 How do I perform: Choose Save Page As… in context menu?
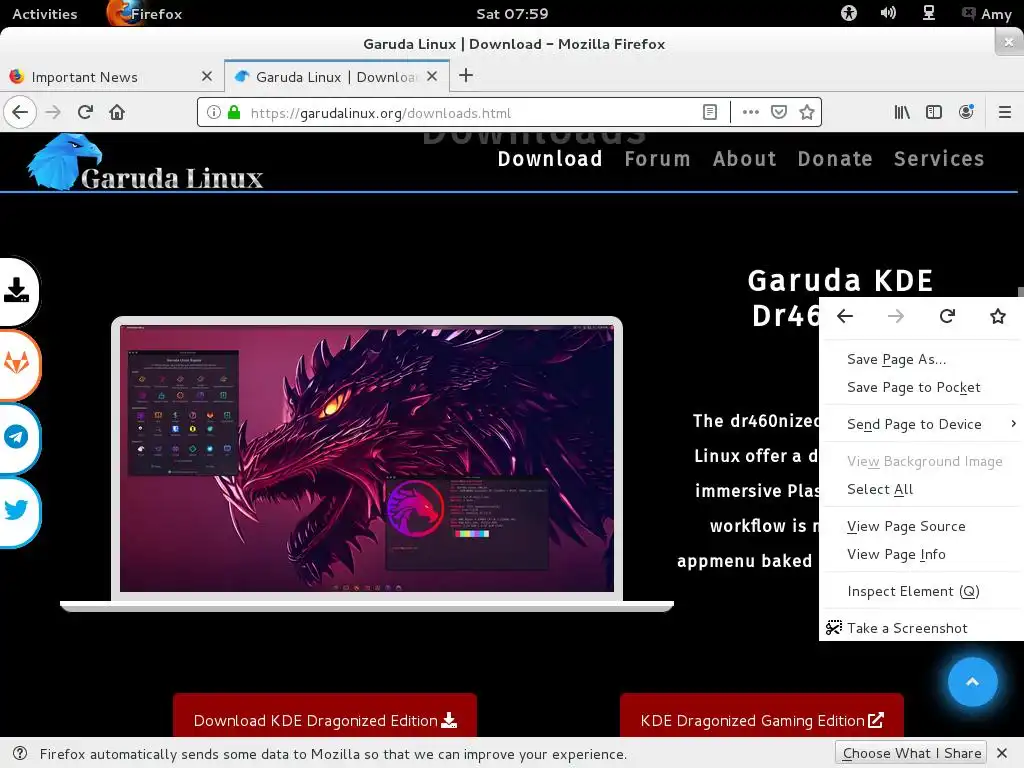pos(921,359)
